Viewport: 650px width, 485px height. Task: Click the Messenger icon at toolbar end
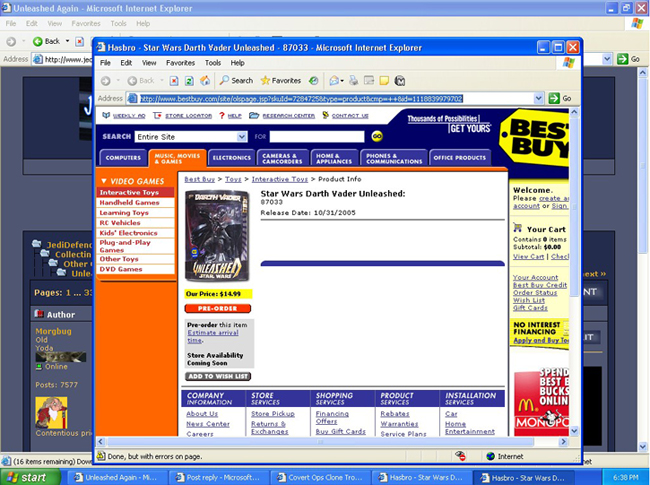click(x=400, y=81)
